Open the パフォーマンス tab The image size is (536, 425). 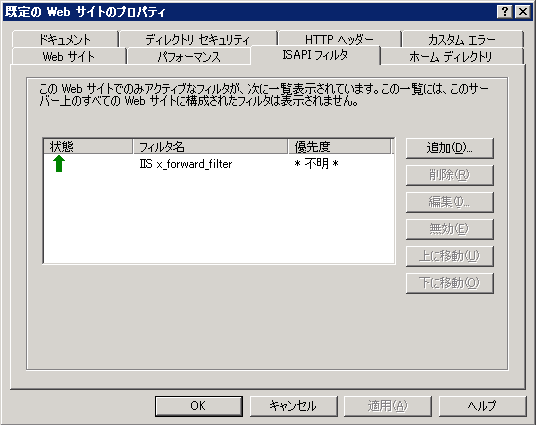[189, 56]
